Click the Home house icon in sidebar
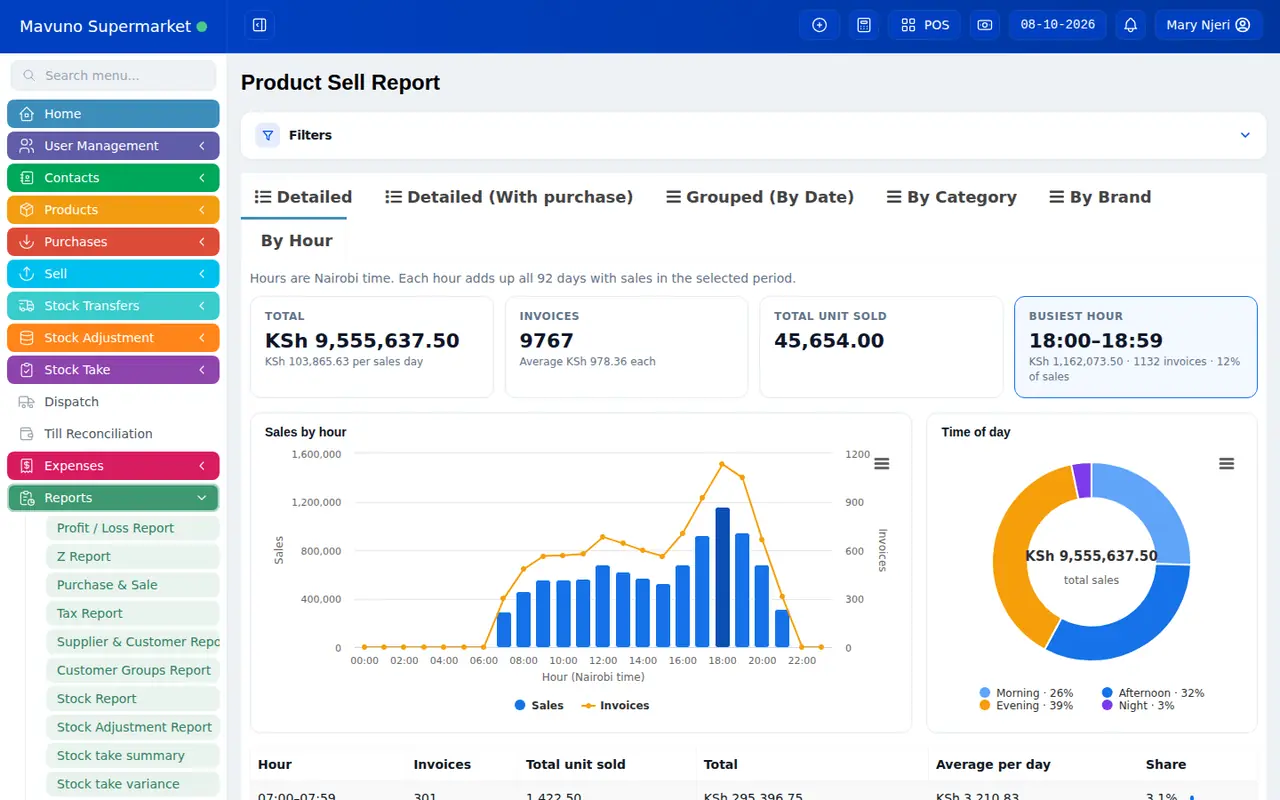Screen dimensions: 1280x800 pos(27,114)
